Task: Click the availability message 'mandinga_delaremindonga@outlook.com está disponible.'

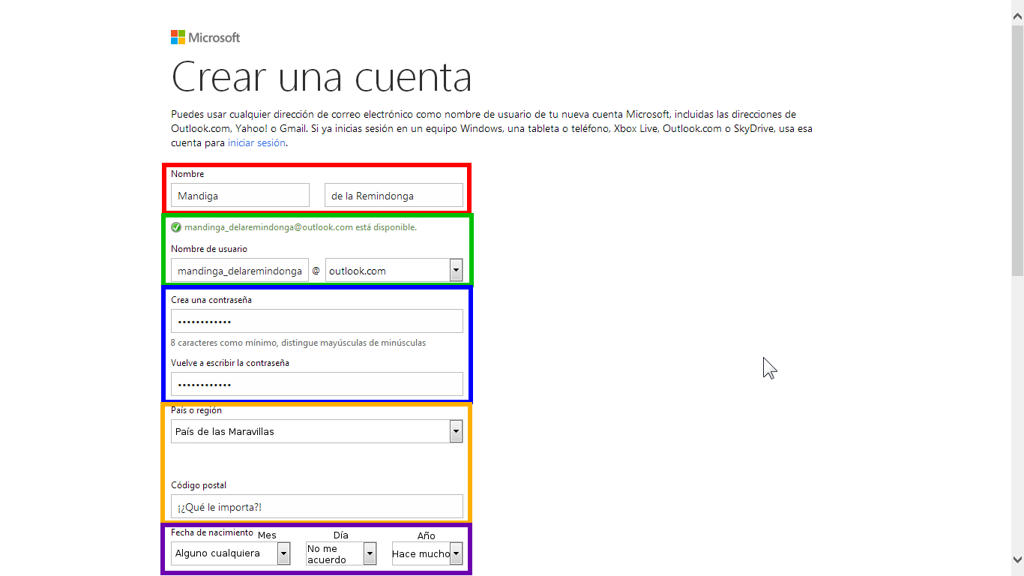Action: [x=300, y=227]
